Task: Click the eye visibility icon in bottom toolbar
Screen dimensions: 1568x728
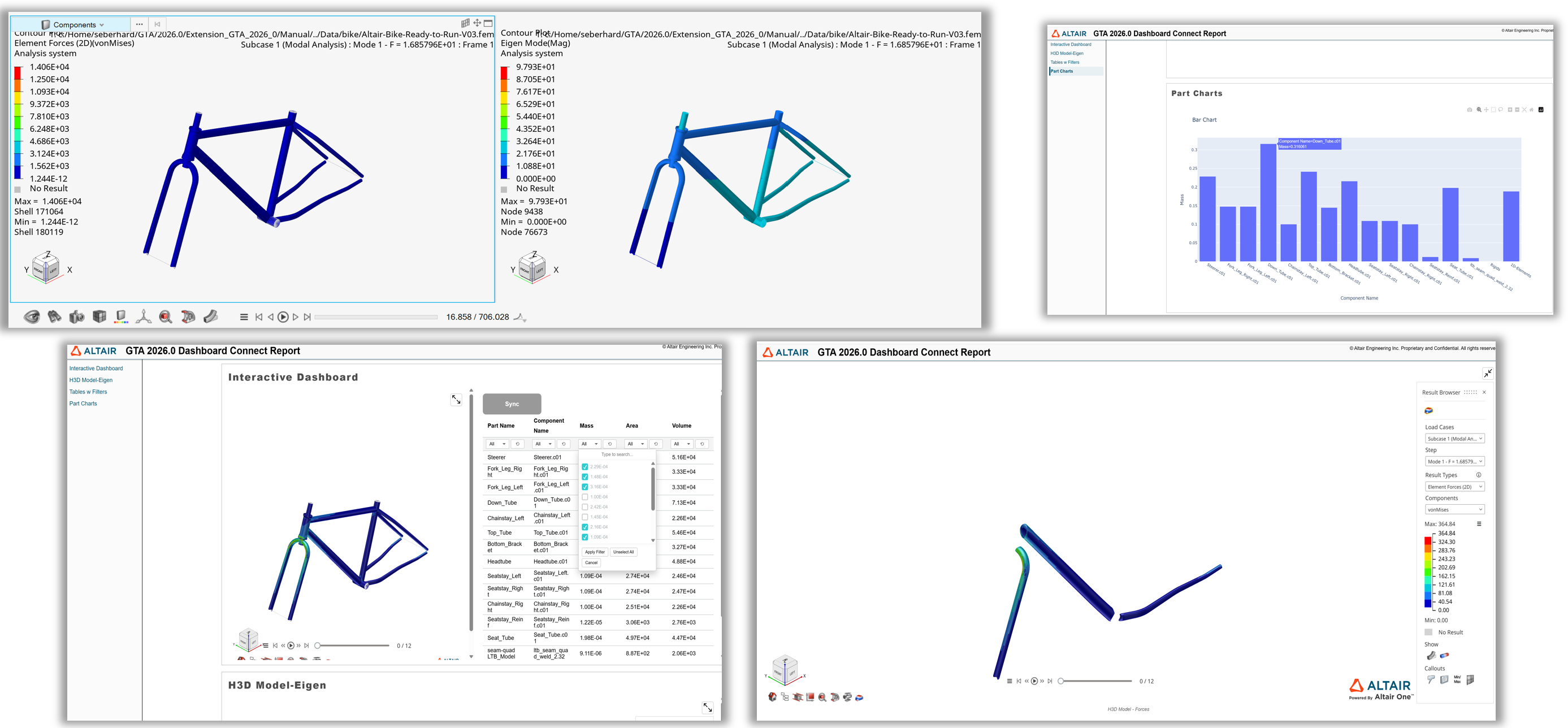Action: 32,317
